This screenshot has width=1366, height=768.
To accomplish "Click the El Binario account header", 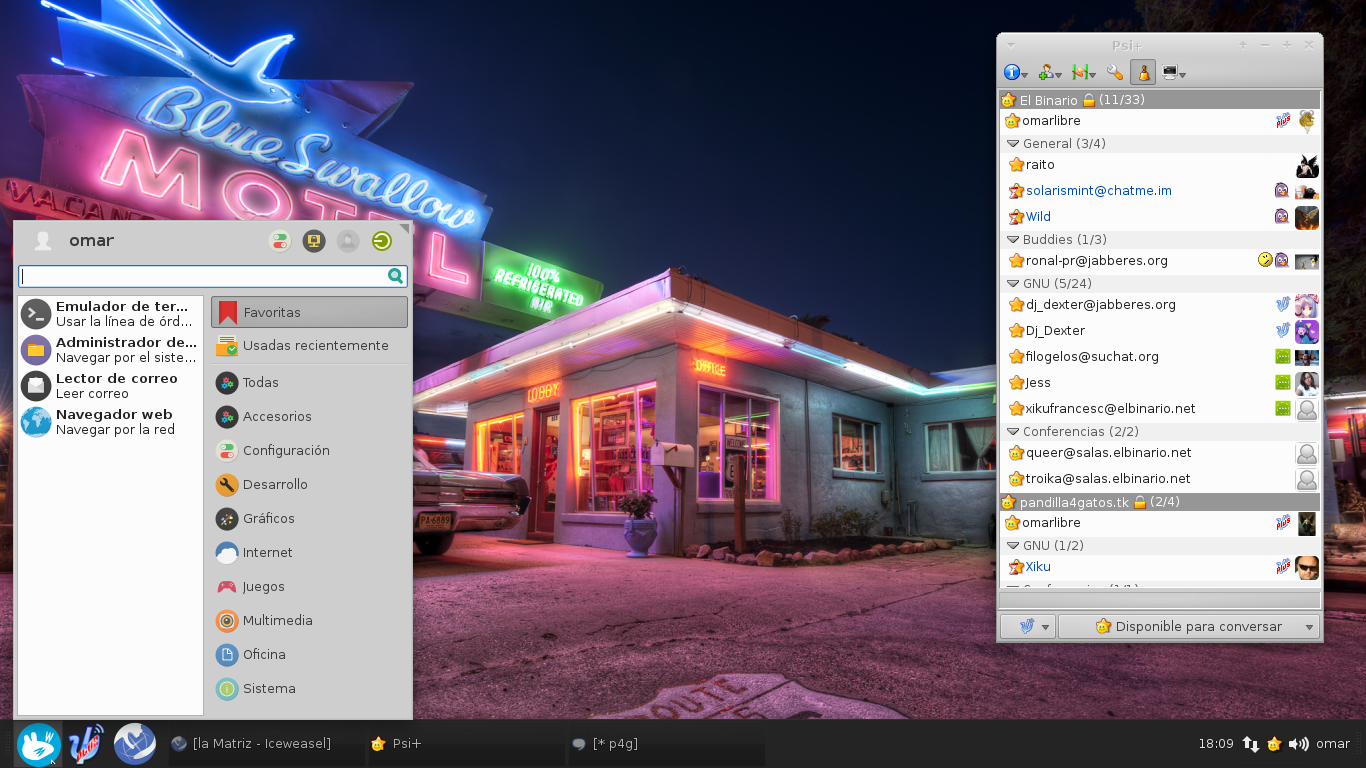I will click(1160, 100).
